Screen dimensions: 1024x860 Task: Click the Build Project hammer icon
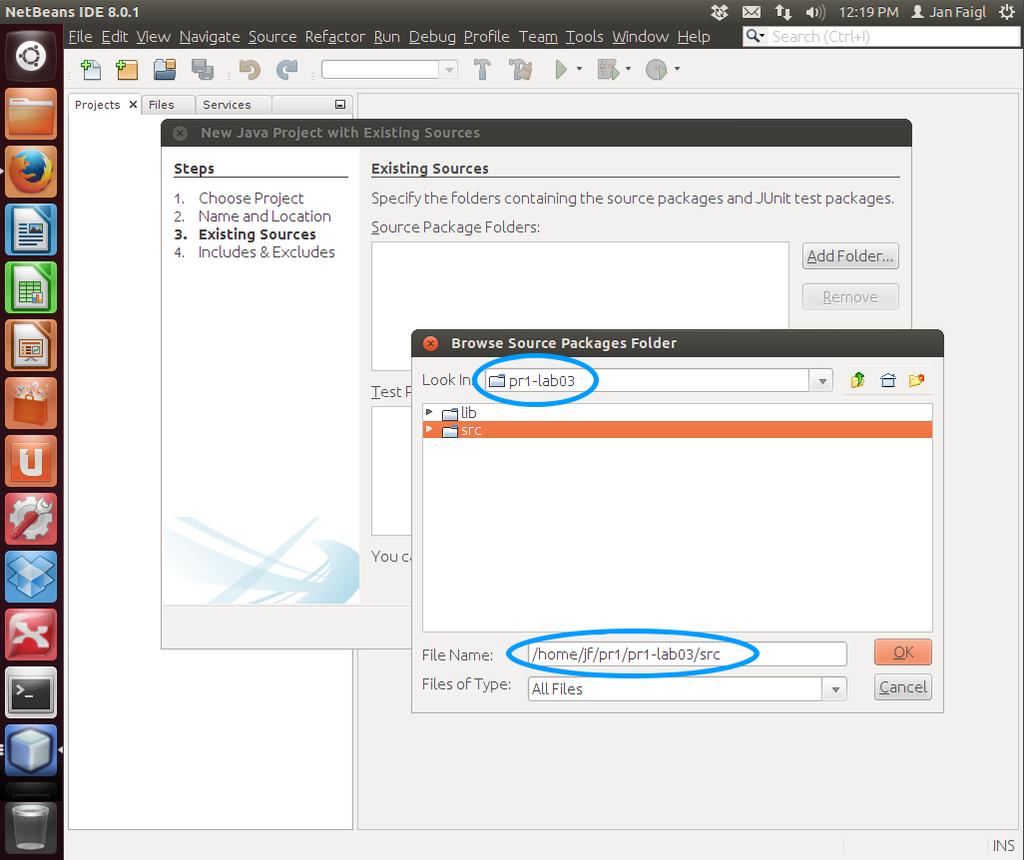point(482,69)
